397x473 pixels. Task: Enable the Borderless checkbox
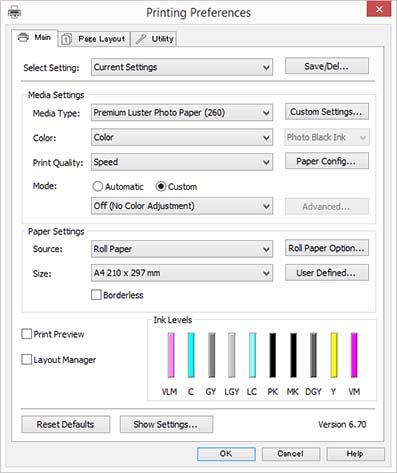click(96, 295)
